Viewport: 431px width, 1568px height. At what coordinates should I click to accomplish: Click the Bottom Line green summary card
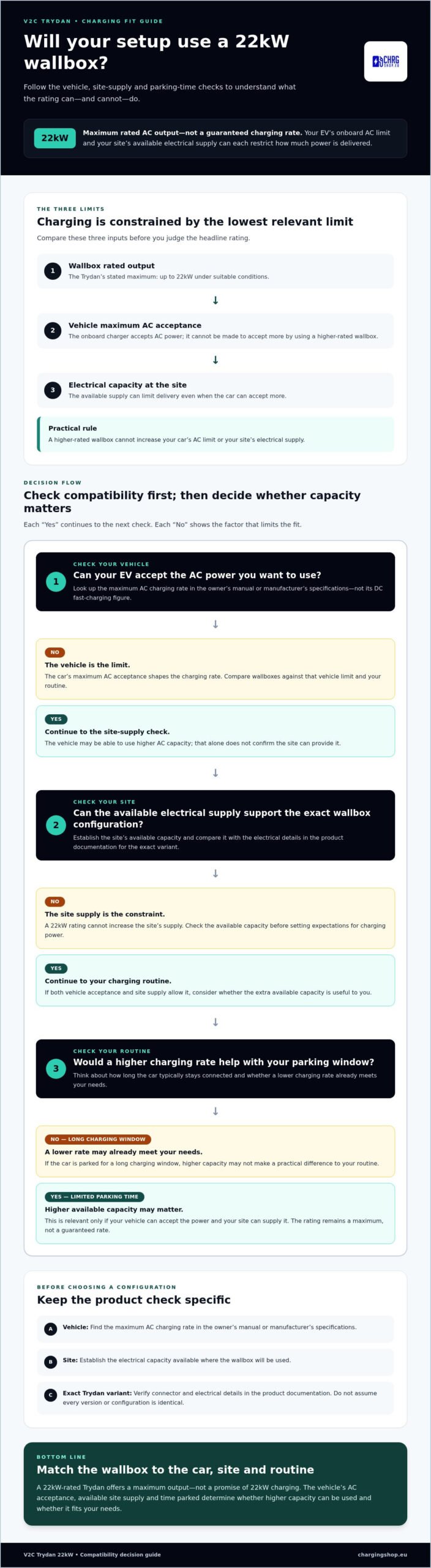215,1483
